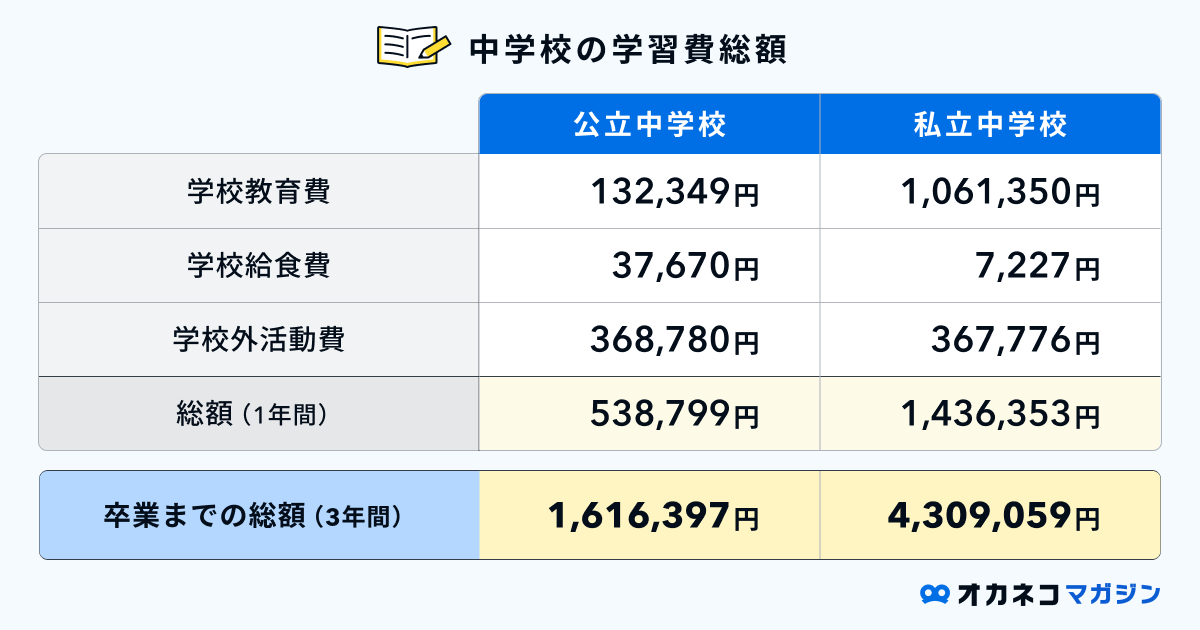
Task: Click the 368,780円 out-of-school activity cell
Action: pyautogui.click(x=674, y=340)
